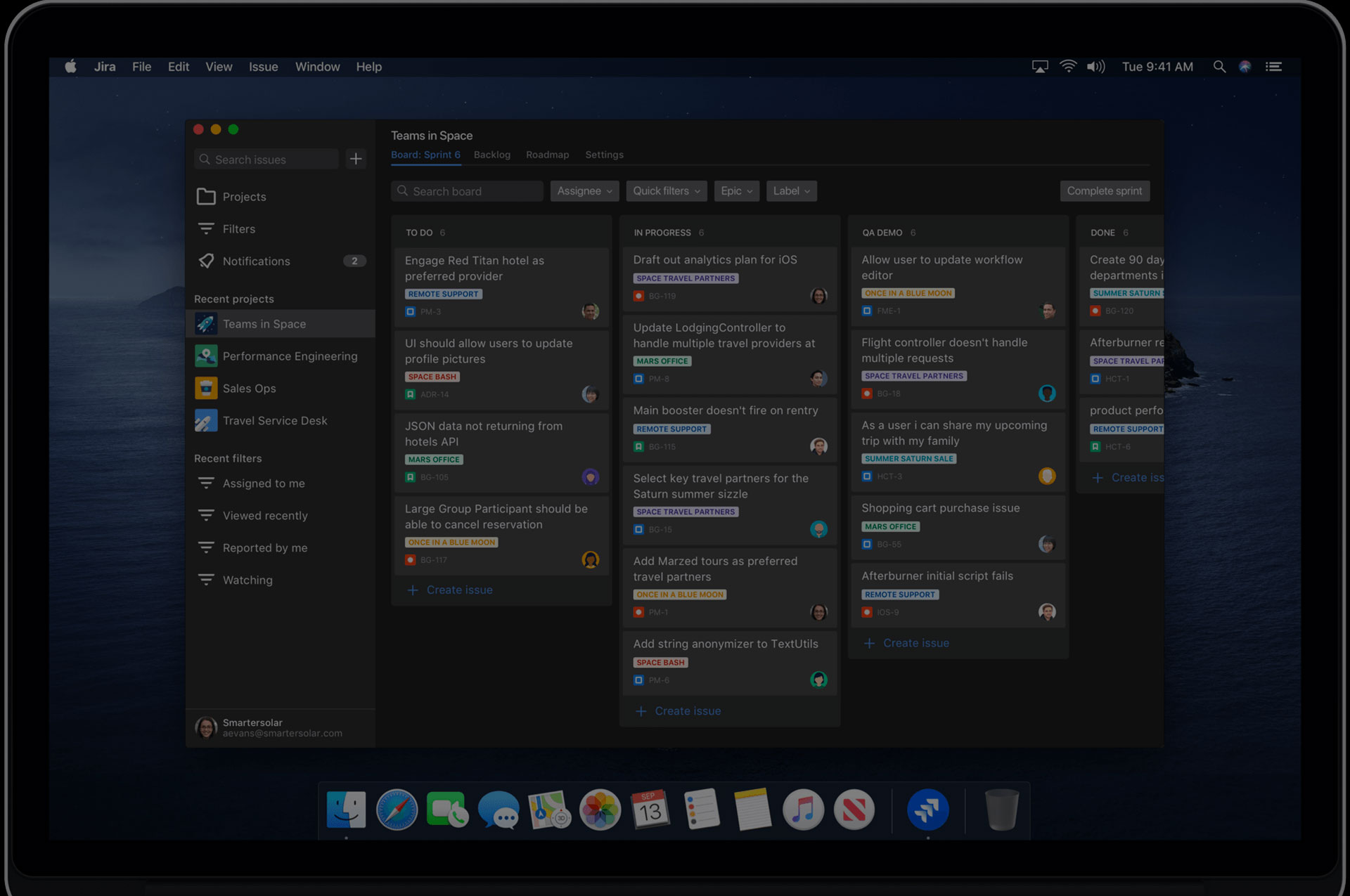Open the Sales Ops project
This screenshot has height=896, width=1350.
(249, 389)
